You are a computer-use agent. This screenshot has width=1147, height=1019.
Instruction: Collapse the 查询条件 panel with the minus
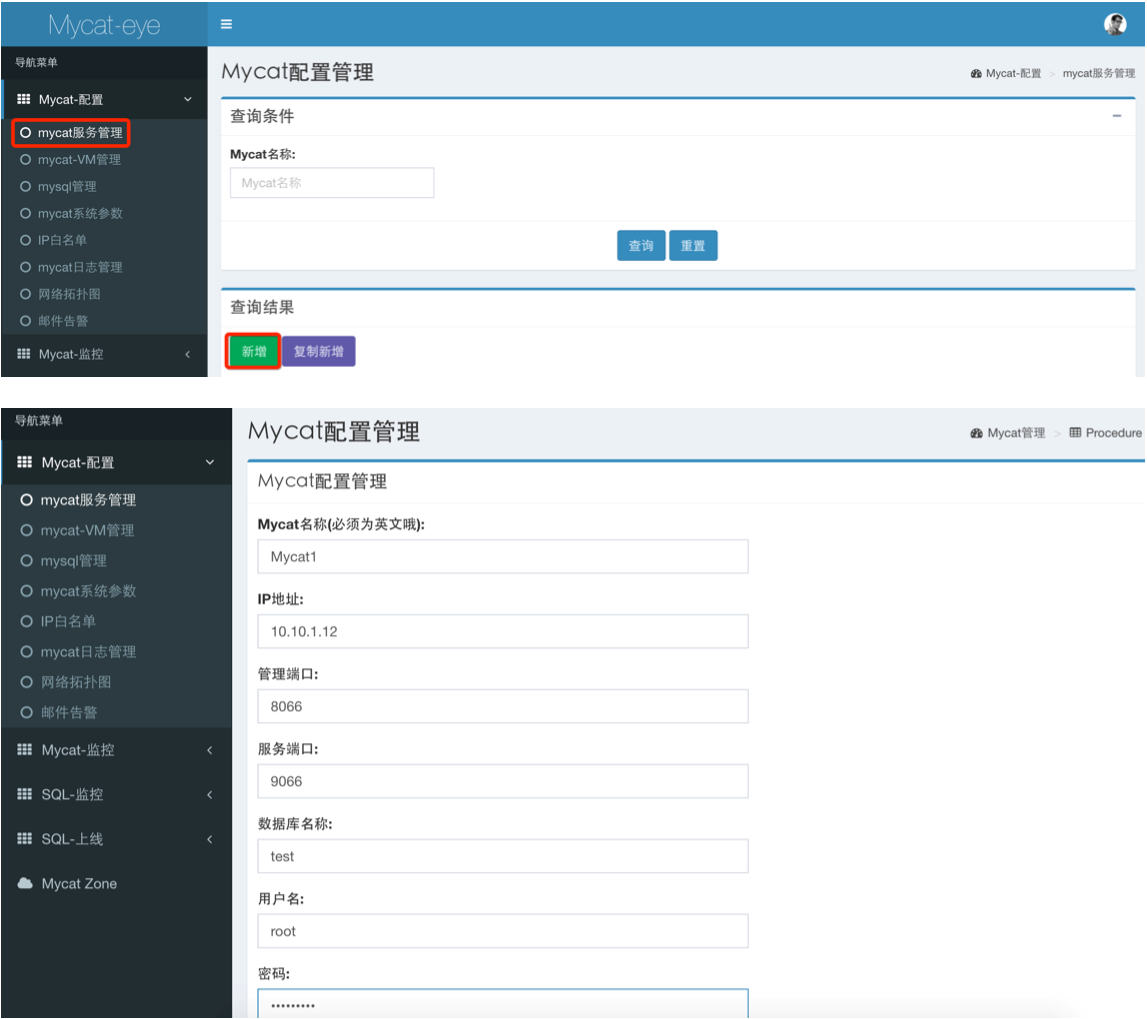[1116, 116]
